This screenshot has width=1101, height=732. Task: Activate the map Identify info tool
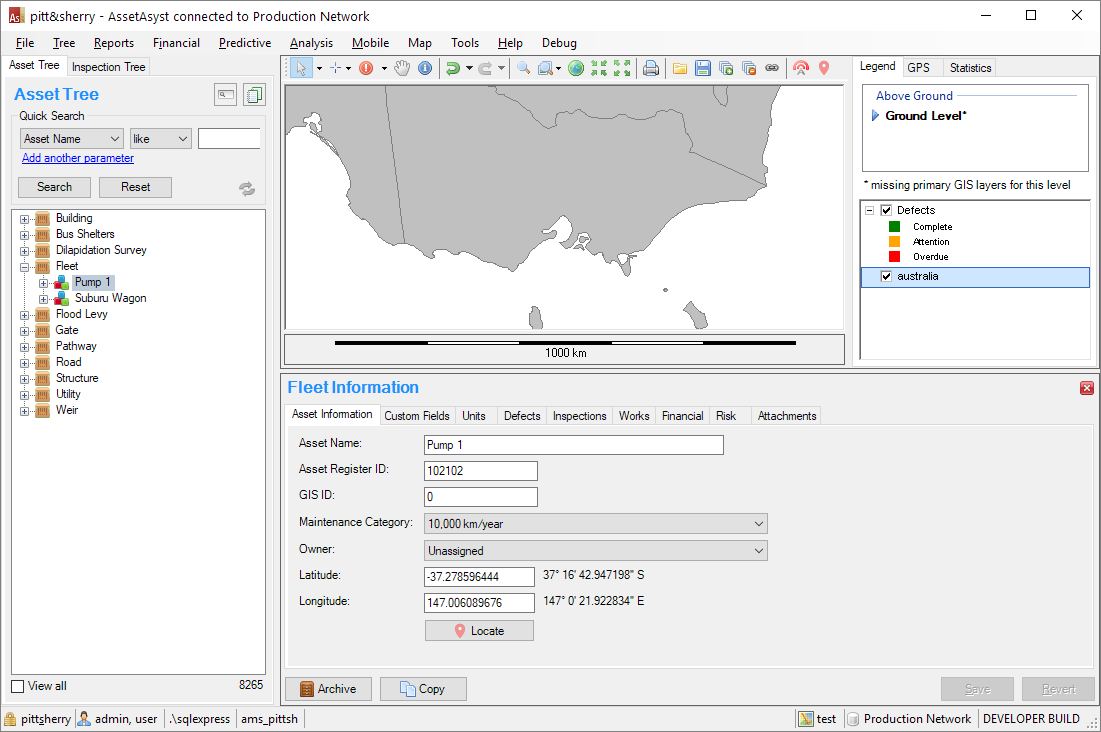pos(425,68)
